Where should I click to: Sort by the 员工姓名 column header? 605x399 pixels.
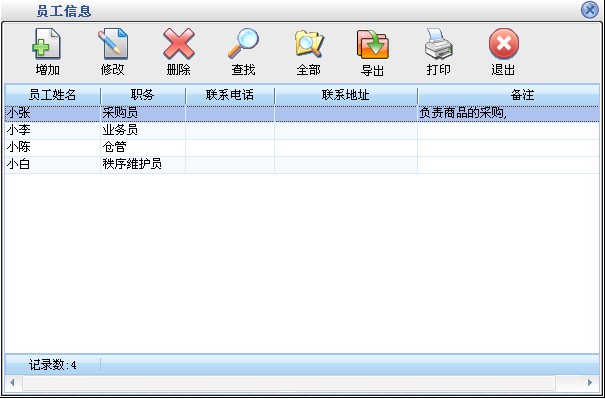point(52,95)
